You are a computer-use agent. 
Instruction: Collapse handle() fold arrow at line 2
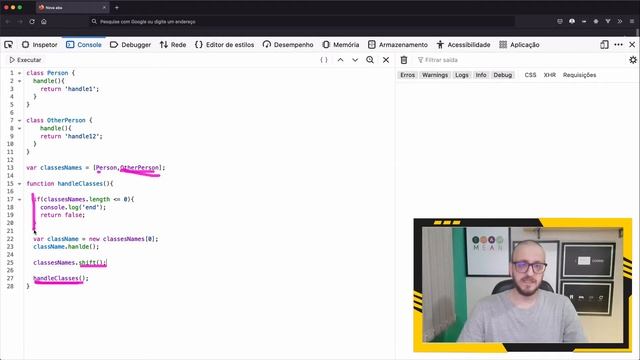click(19, 81)
